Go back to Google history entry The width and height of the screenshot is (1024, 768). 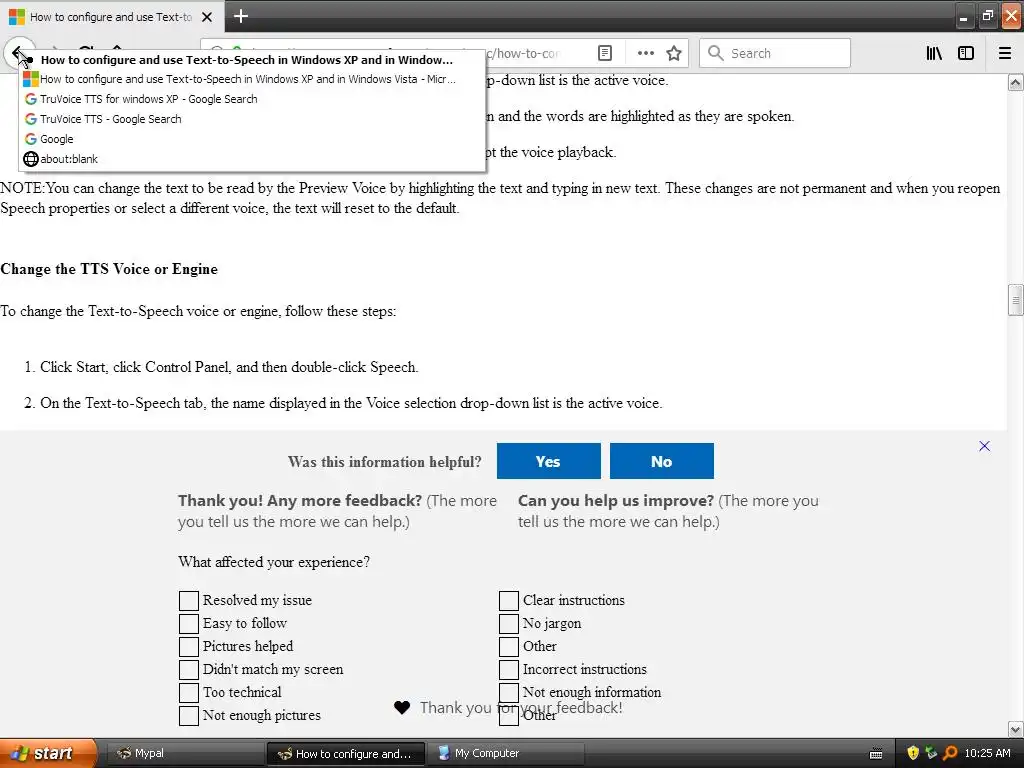251,139
